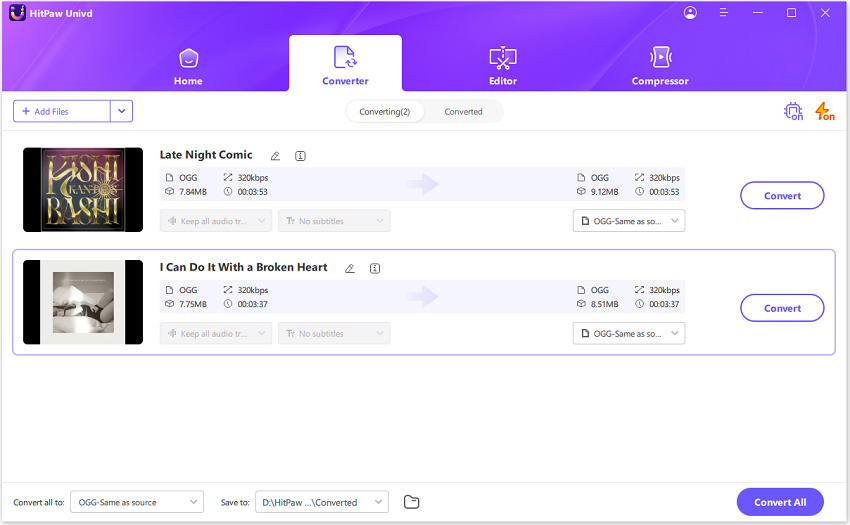Open the user account profile icon
The height and width of the screenshot is (525, 850).
click(690, 12)
